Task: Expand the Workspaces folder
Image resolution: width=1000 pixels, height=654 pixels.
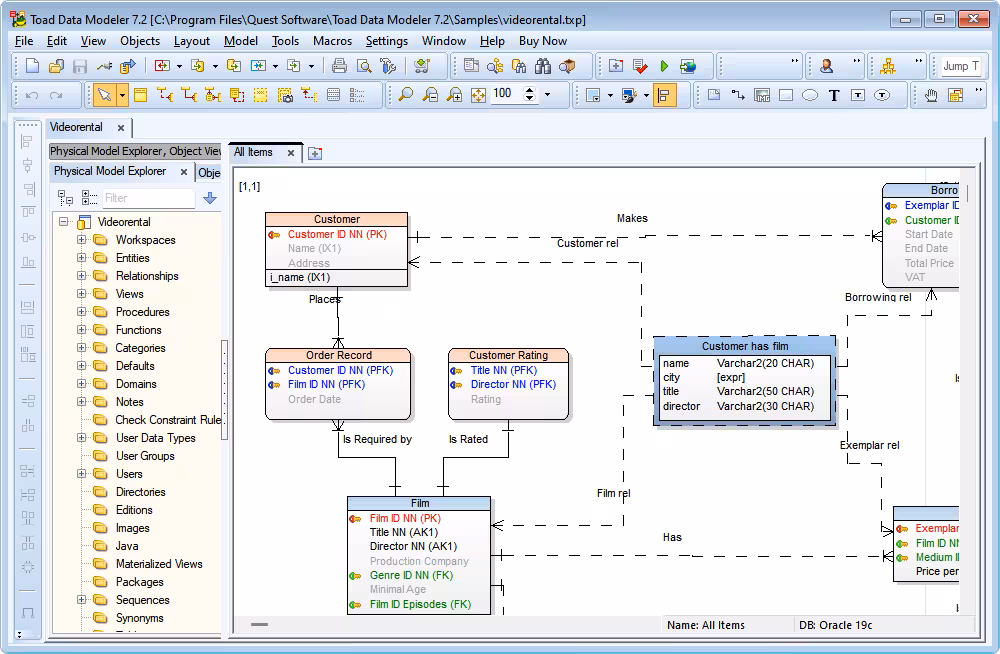Action: click(82, 240)
